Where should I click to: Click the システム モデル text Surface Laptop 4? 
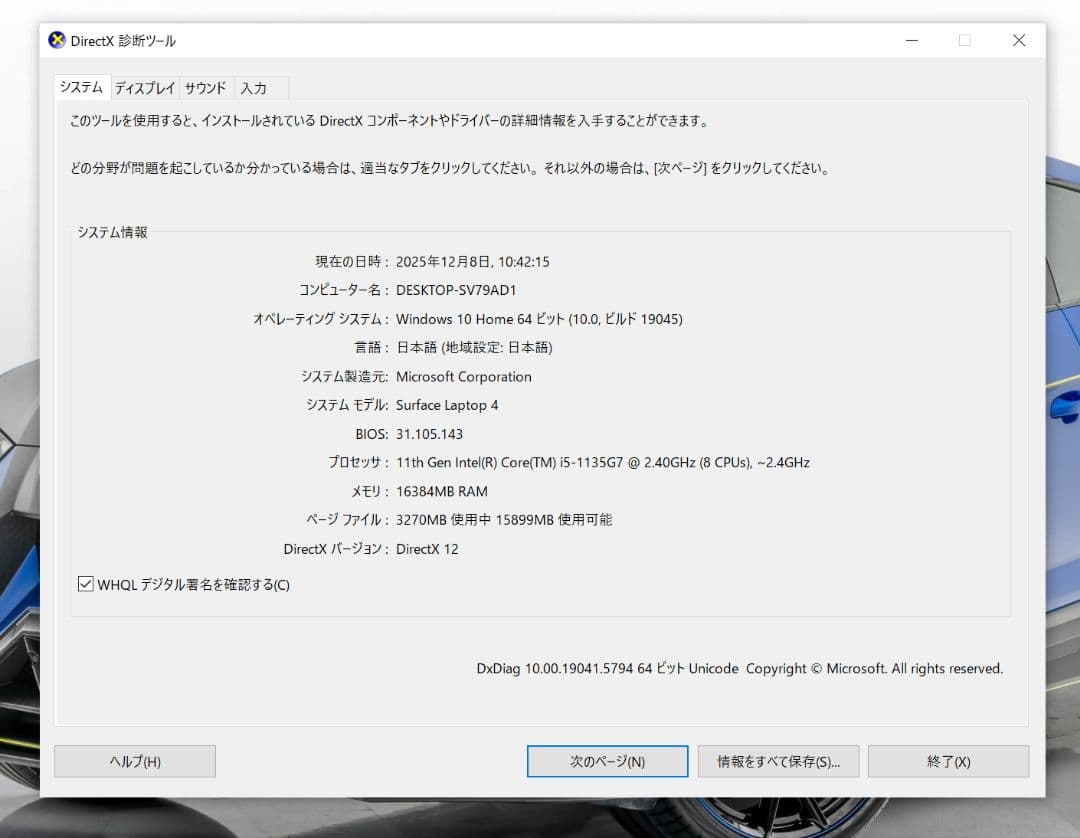click(447, 405)
